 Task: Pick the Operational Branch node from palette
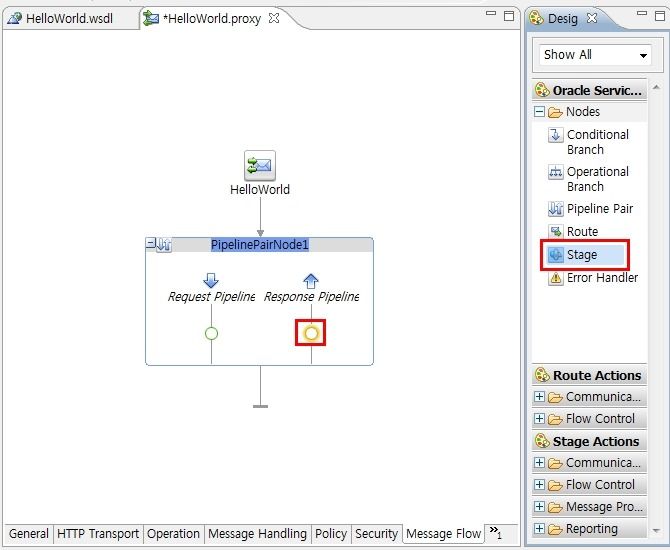point(588,179)
